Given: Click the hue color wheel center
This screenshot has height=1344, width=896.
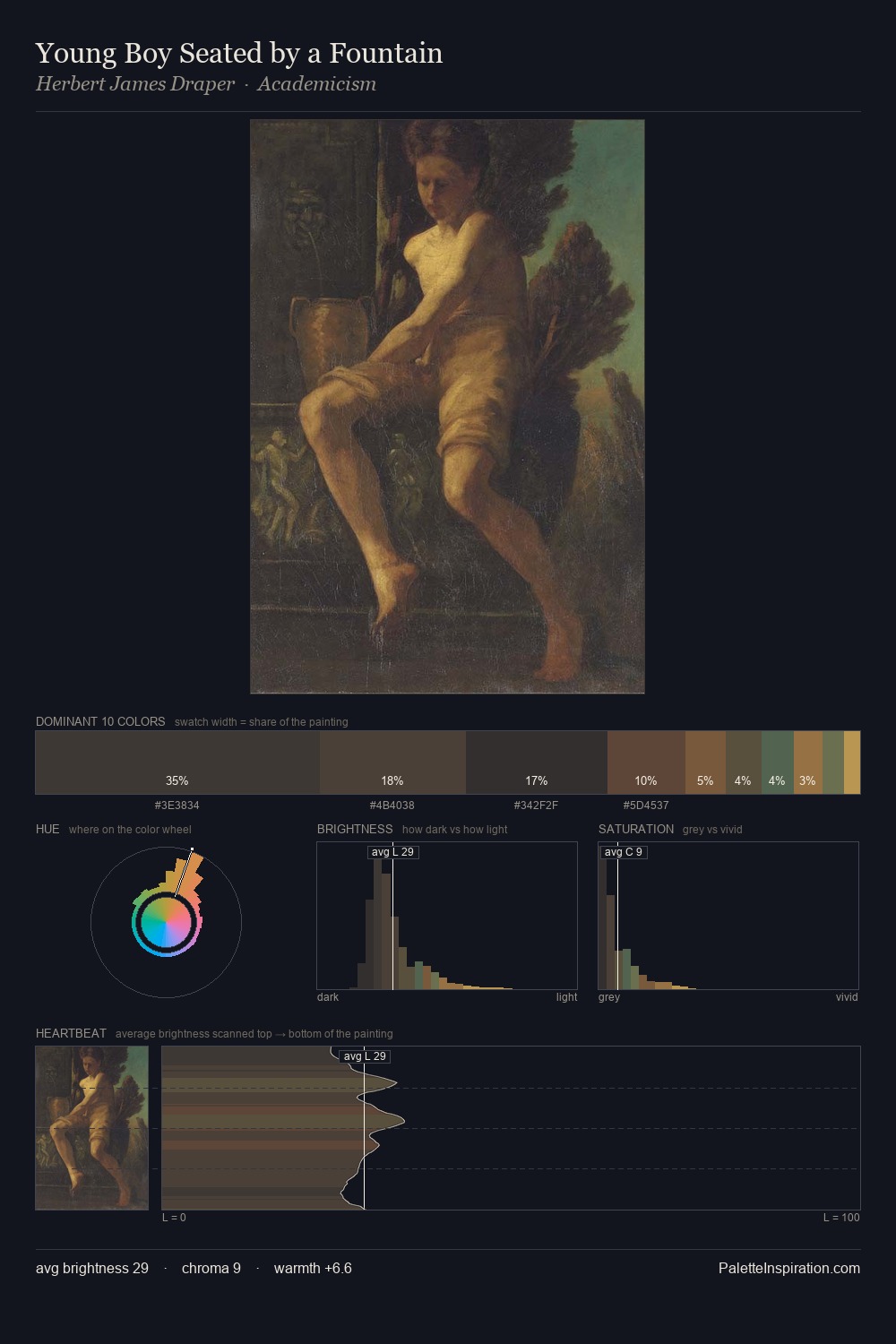Looking at the screenshot, I should (166, 922).
